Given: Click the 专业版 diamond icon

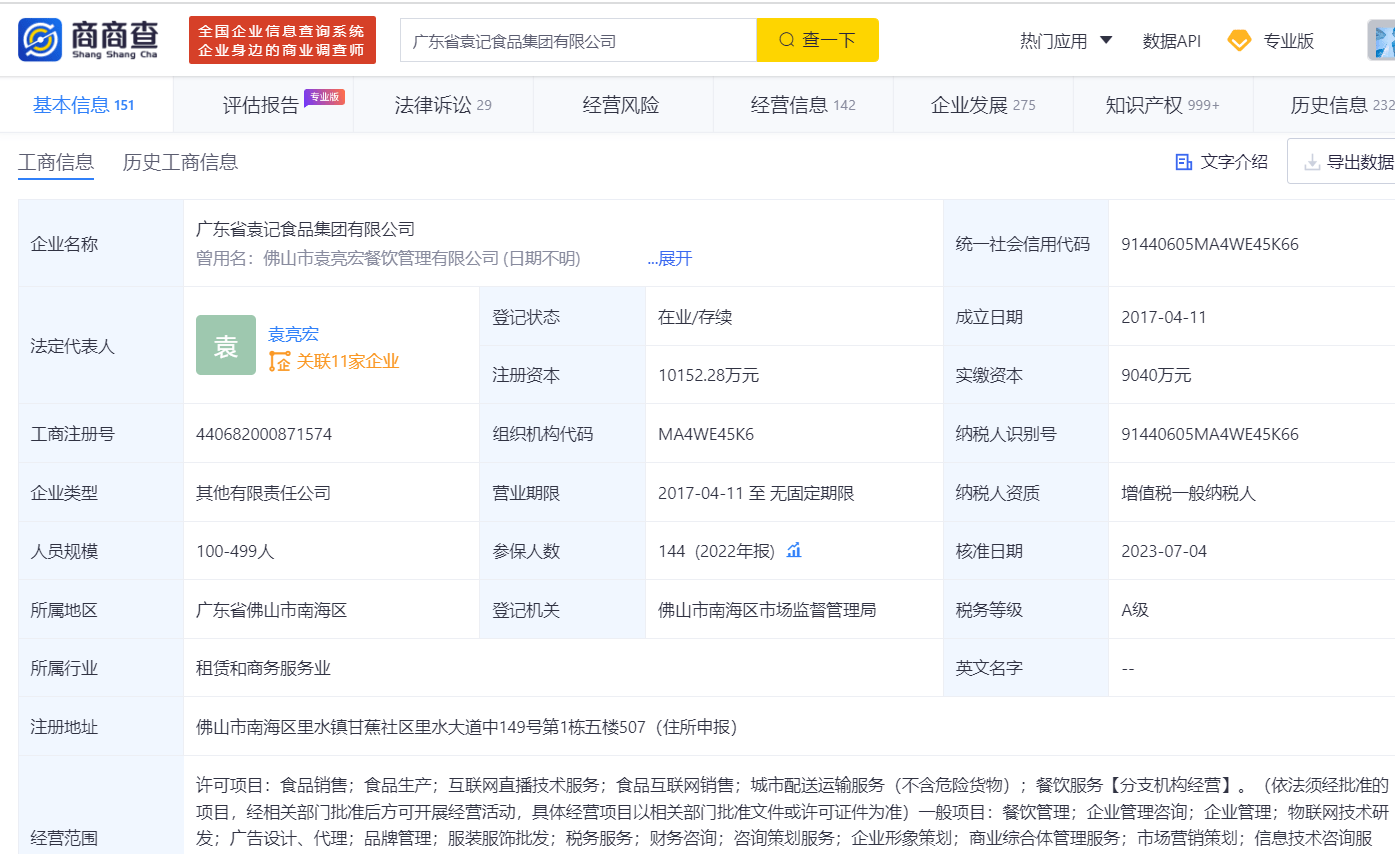Looking at the screenshot, I should pyautogui.click(x=1239, y=41).
